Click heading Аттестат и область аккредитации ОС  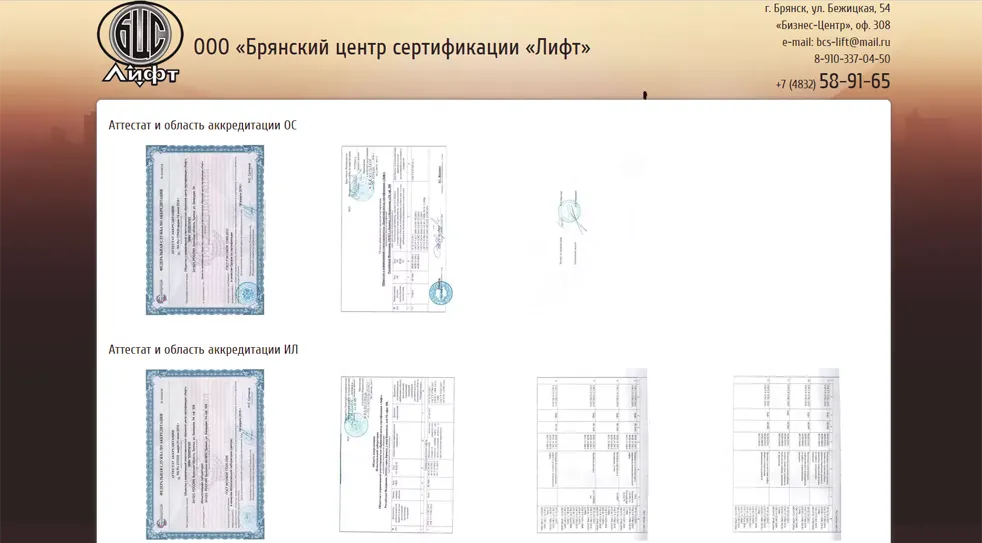(202, 125)
